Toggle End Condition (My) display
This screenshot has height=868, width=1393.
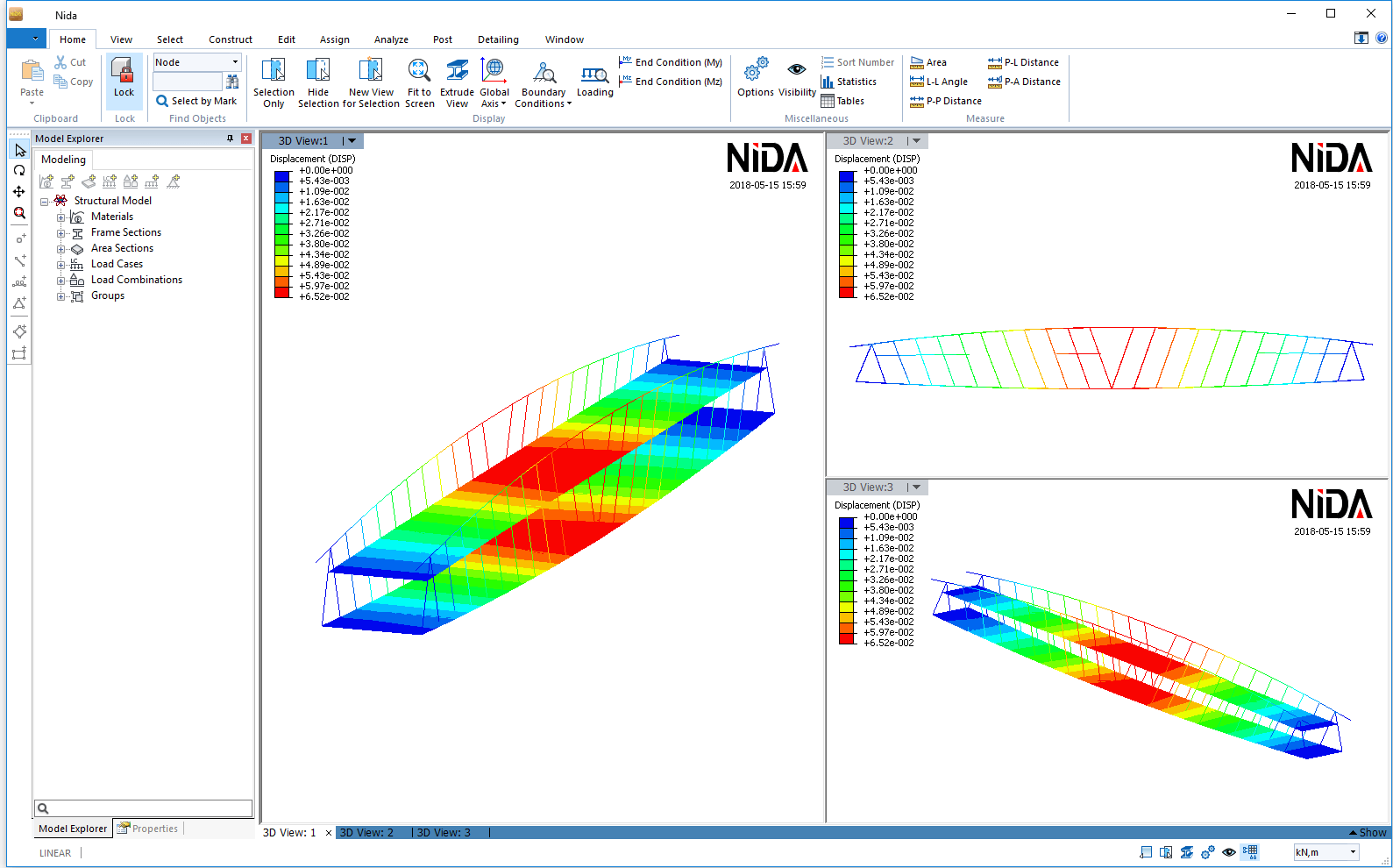point(671,62)
